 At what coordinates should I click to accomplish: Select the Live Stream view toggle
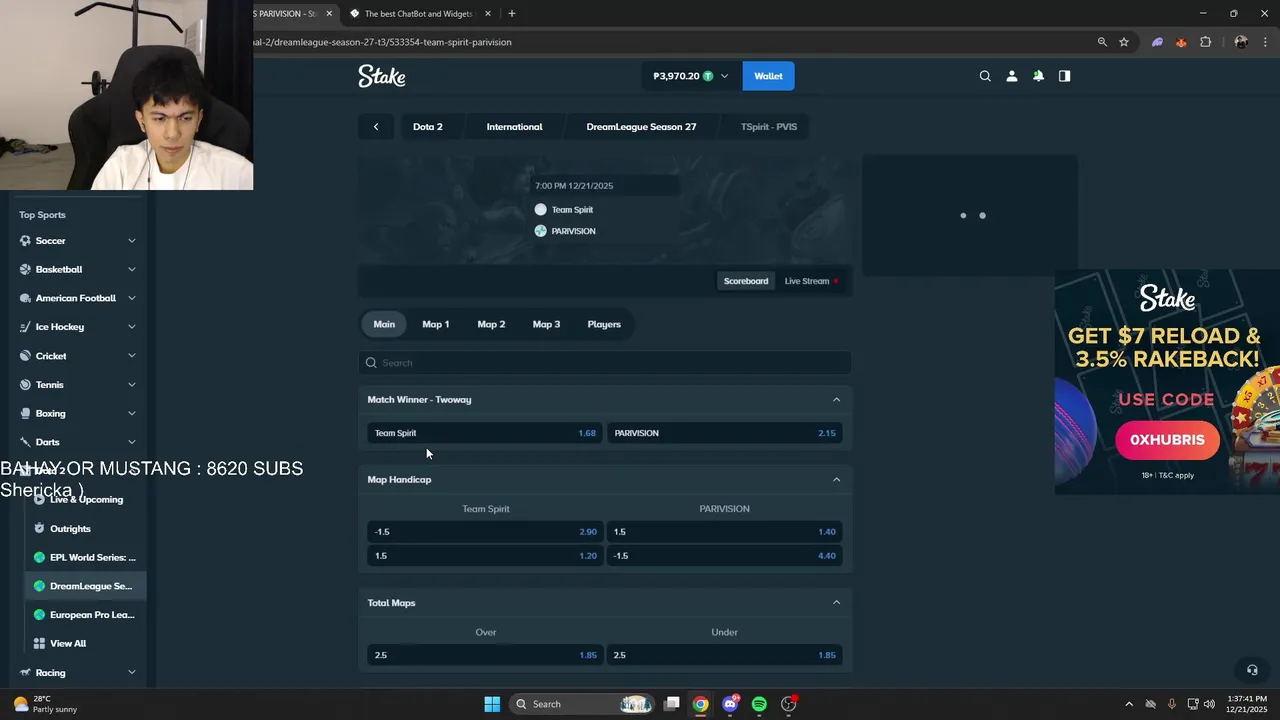click(811, 281)
